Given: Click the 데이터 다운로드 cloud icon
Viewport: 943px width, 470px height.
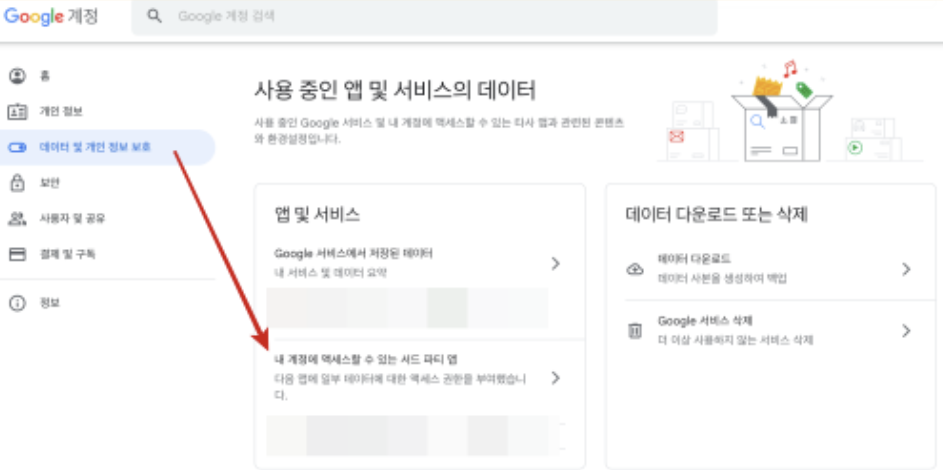Looking at the screenshot, I should pos(635,269).
